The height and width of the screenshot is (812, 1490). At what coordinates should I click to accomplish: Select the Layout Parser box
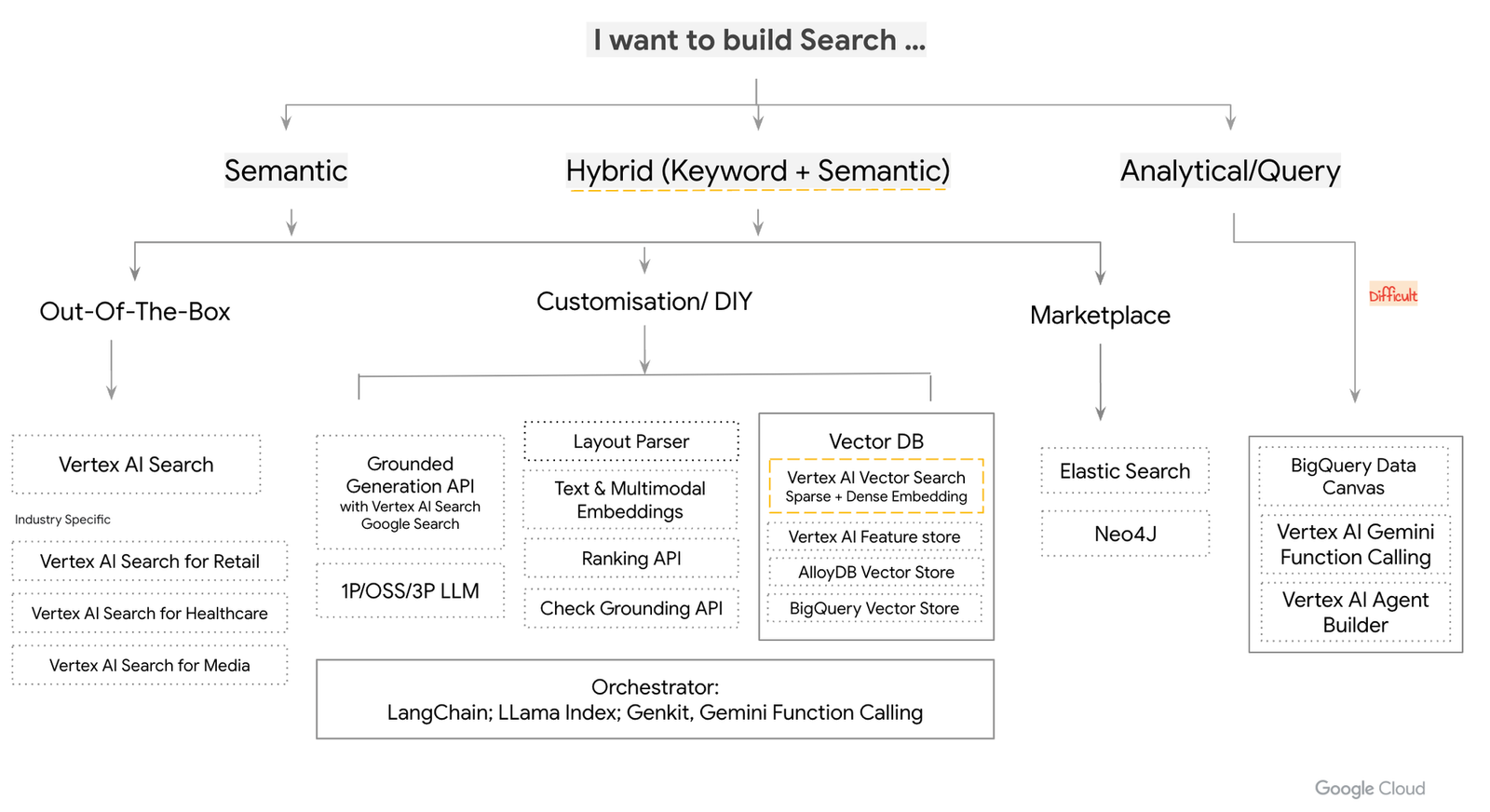pos(631,441)
